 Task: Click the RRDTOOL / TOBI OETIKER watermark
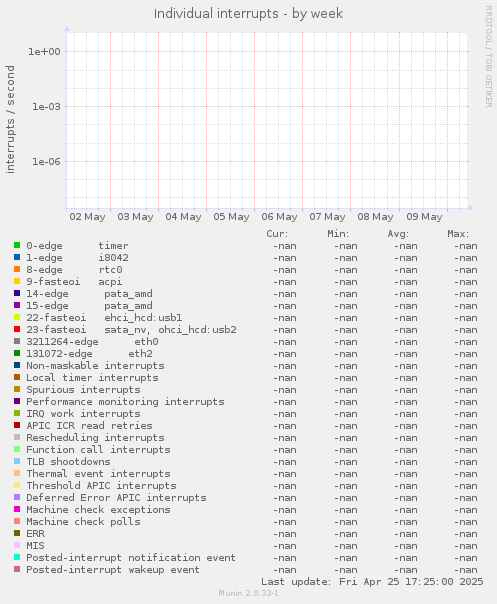[489, 57]
